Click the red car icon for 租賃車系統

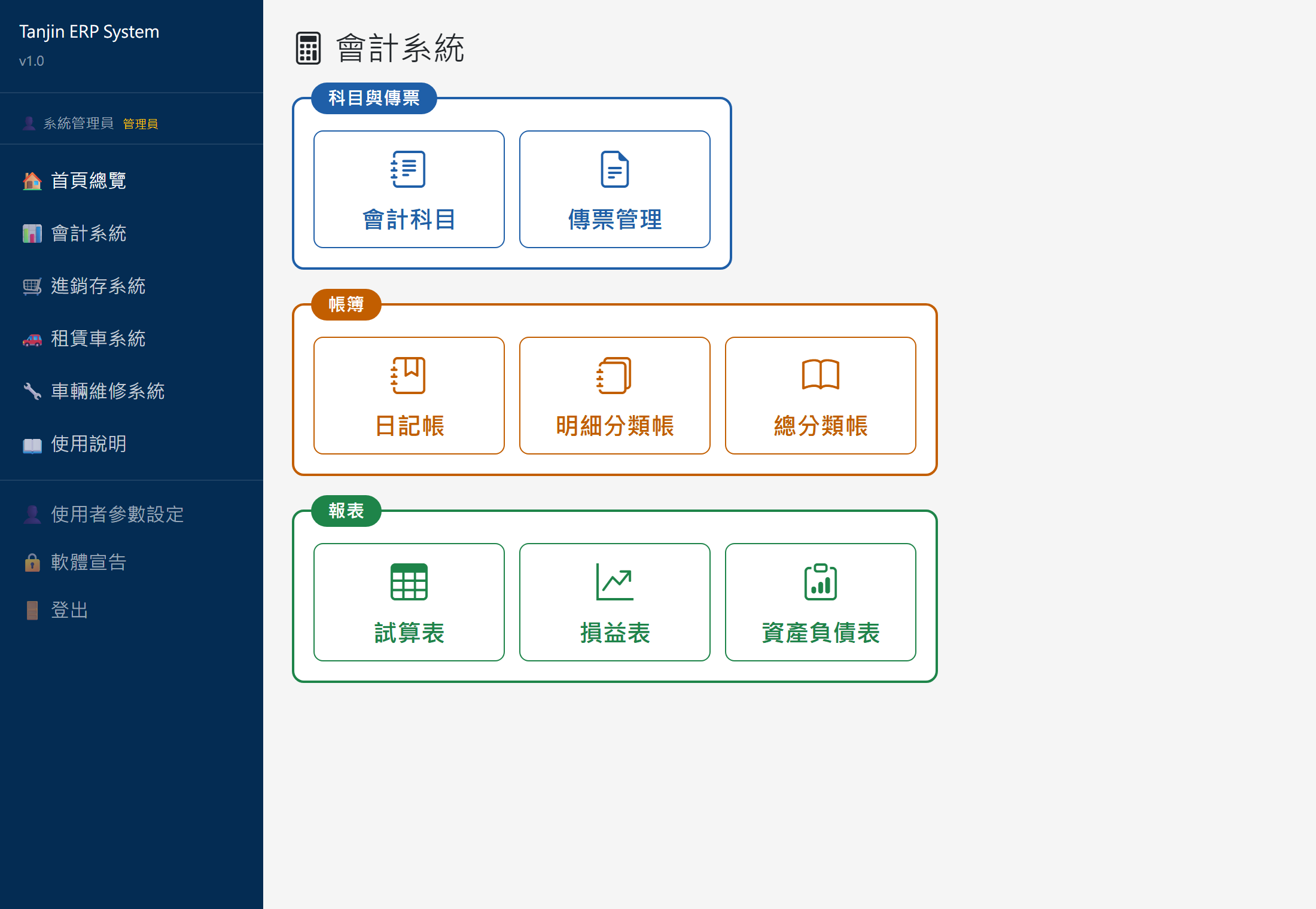tap(32, 338)
